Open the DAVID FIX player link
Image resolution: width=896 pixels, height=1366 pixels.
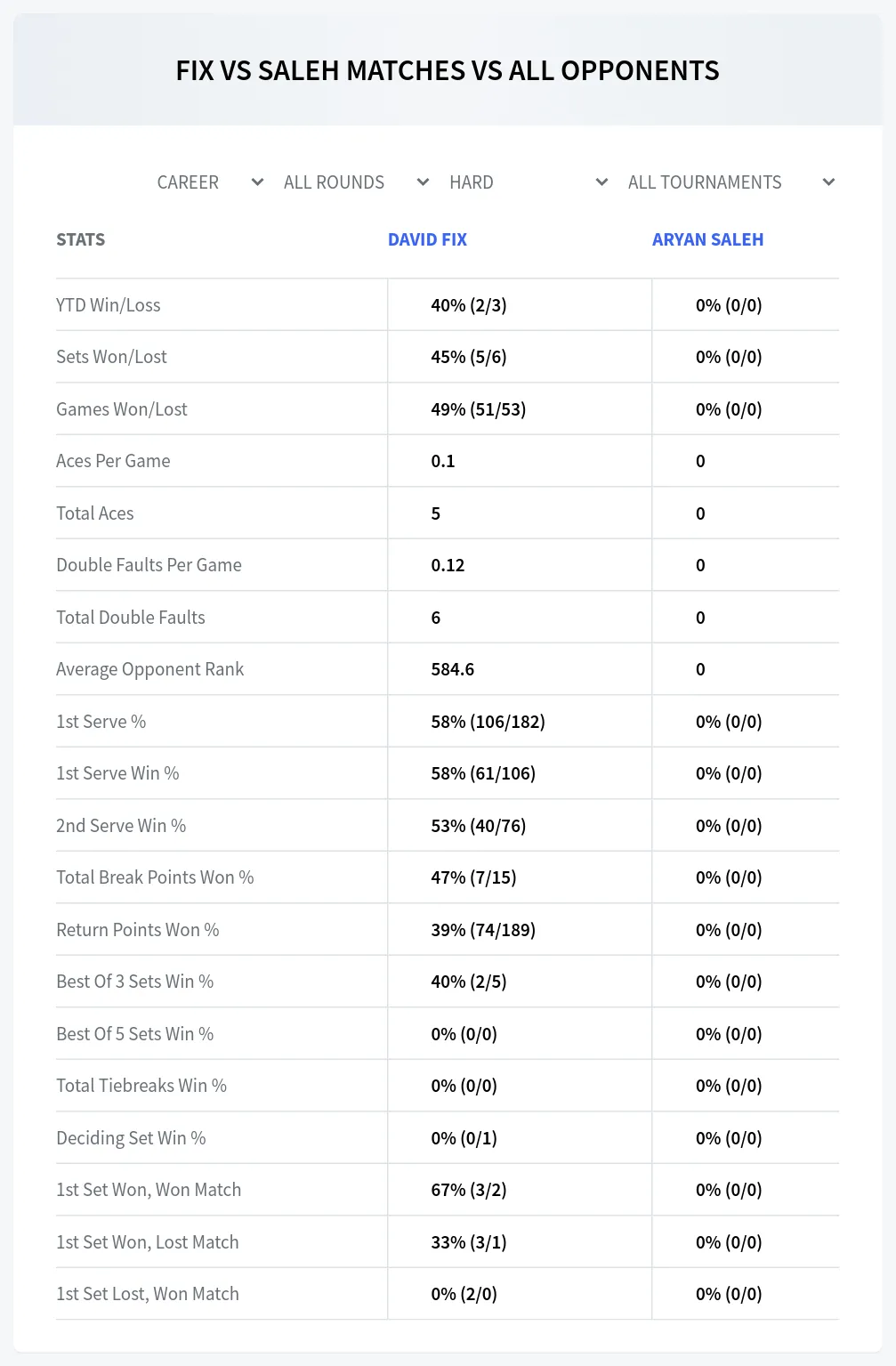tap(427, 239)
